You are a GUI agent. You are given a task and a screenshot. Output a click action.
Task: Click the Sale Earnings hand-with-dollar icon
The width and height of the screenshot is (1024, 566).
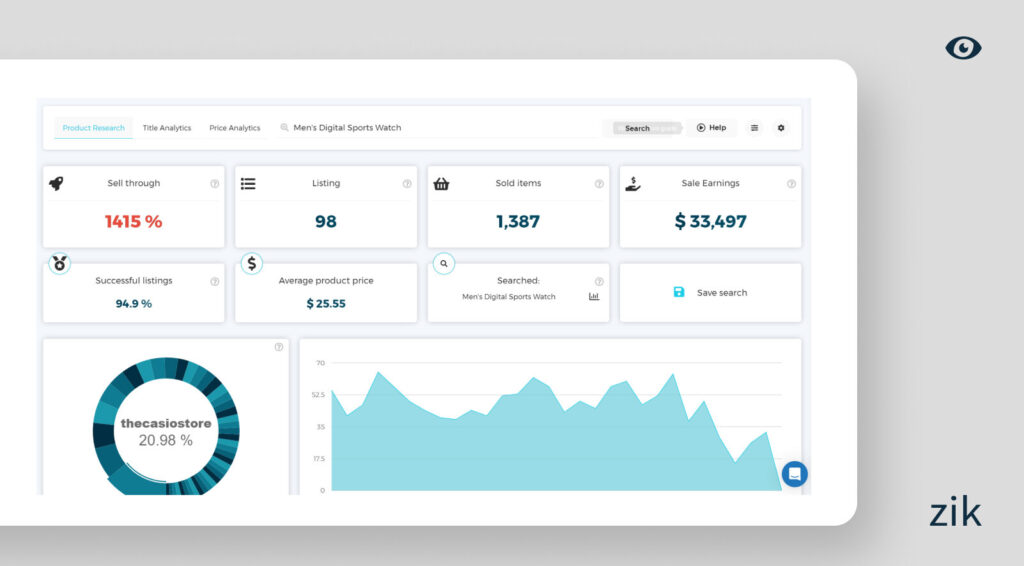[633, 183]
